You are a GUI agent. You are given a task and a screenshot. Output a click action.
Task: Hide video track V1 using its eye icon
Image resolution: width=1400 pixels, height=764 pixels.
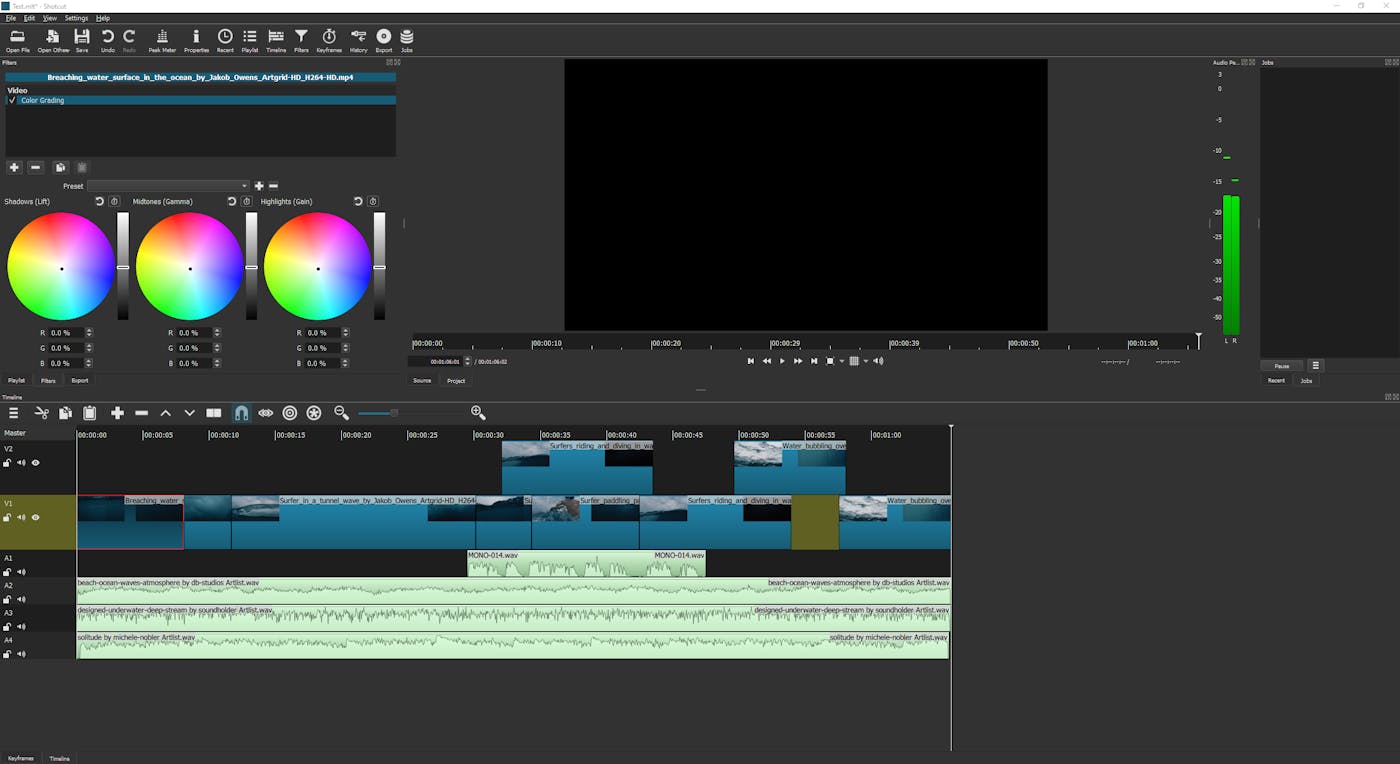(35, 517)
